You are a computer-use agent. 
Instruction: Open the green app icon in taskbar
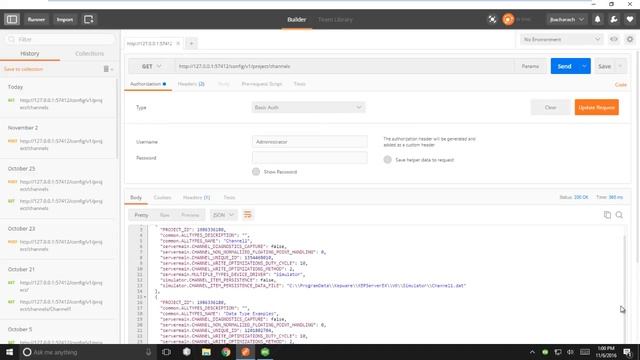265,352
